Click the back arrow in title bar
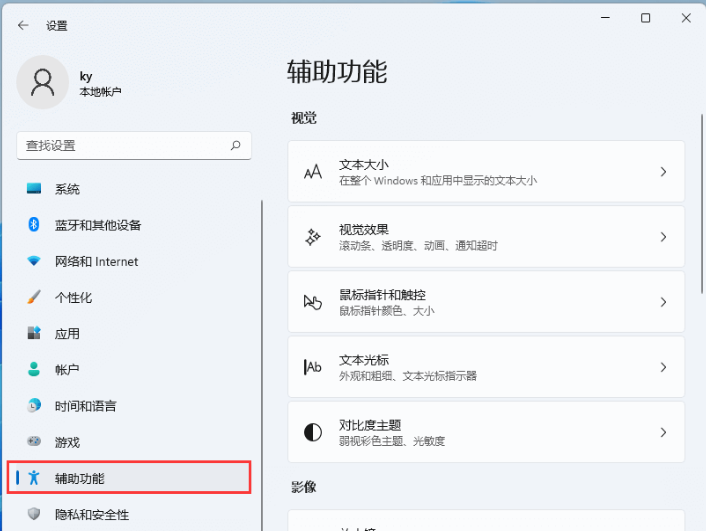This screenshot has height=531, width=706. point(23,25)
